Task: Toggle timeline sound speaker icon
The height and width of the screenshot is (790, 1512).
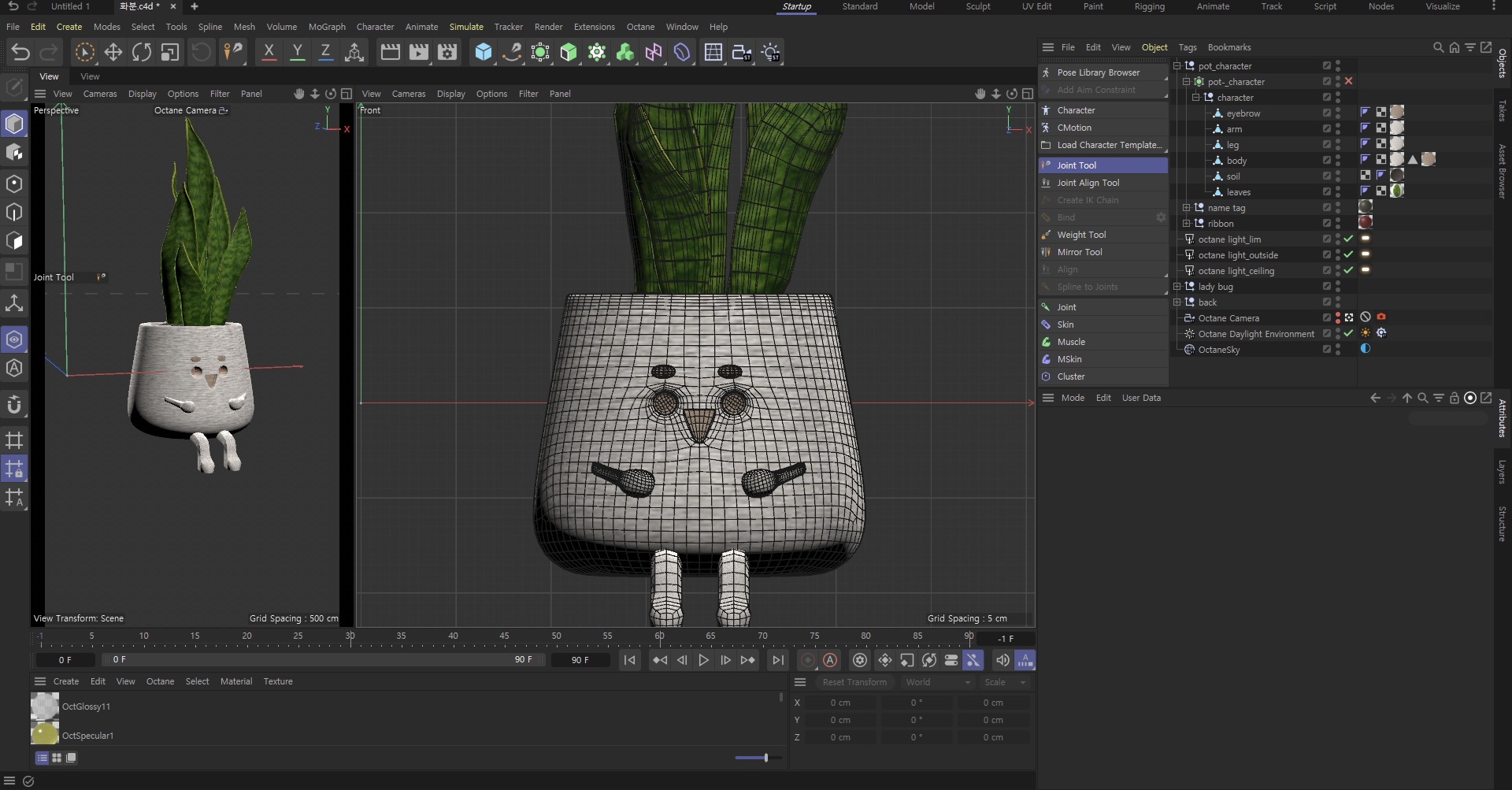Action: tap(1002, 660)
